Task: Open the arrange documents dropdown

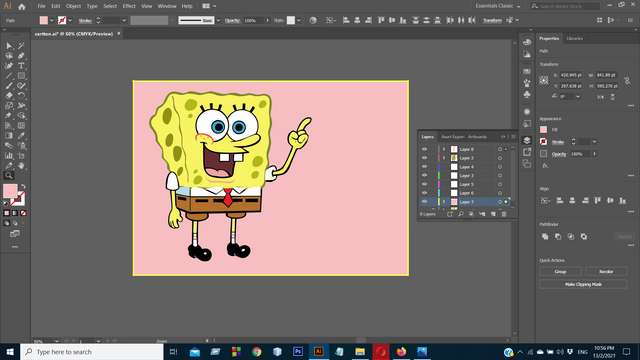Action: [x=209, y=6]
